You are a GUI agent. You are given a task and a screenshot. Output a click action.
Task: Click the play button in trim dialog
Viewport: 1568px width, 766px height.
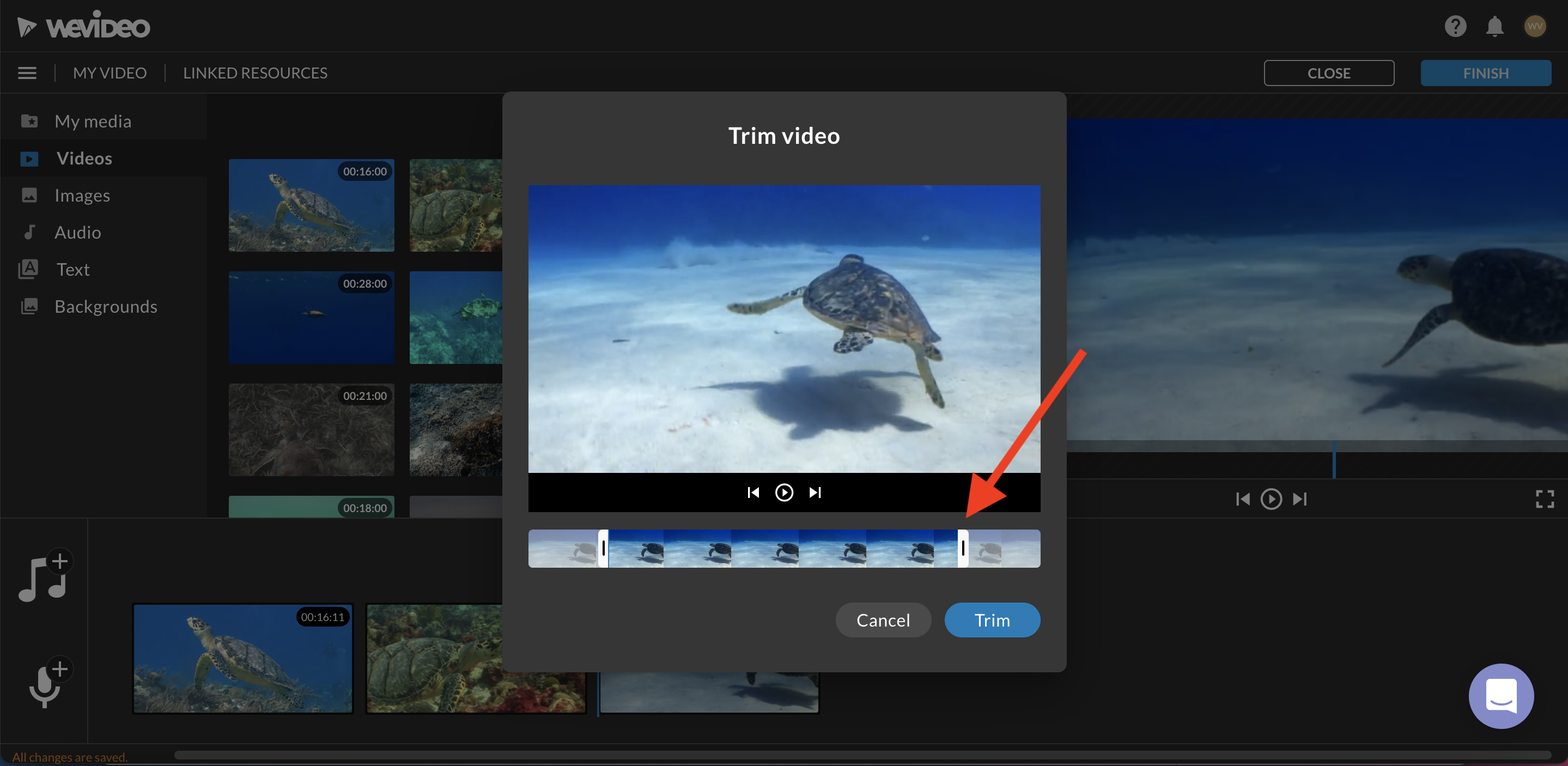[785, 492]
